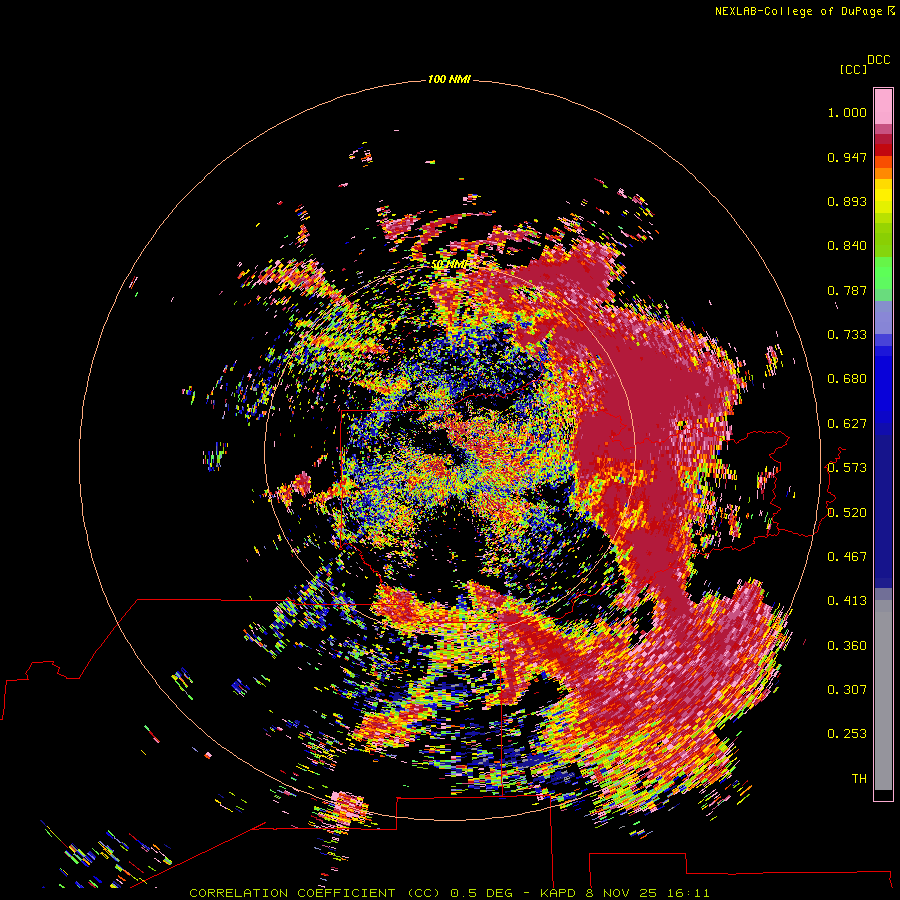Select the 0.307 legend value

click(x=847, y=690)
